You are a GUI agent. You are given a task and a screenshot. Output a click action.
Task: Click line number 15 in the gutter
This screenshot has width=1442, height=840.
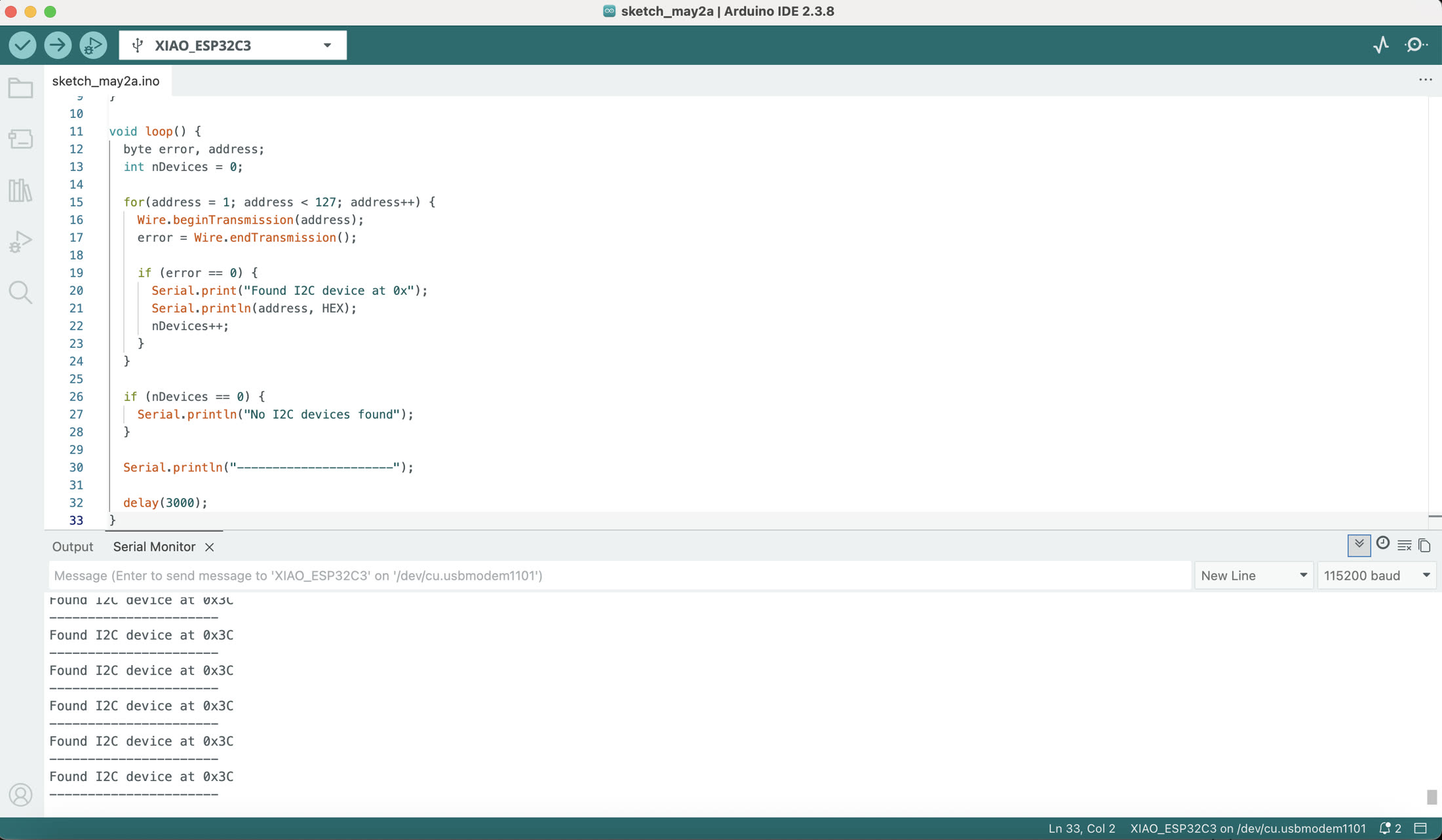(x=76, y=202)
